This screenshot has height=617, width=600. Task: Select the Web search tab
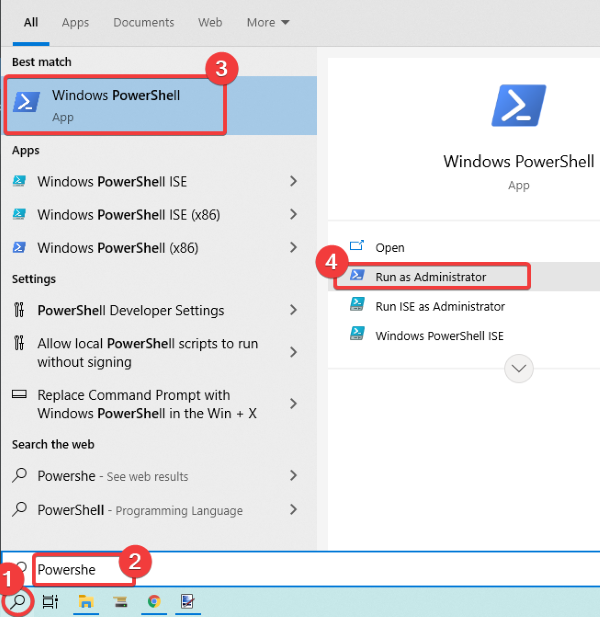coord(210,22)
